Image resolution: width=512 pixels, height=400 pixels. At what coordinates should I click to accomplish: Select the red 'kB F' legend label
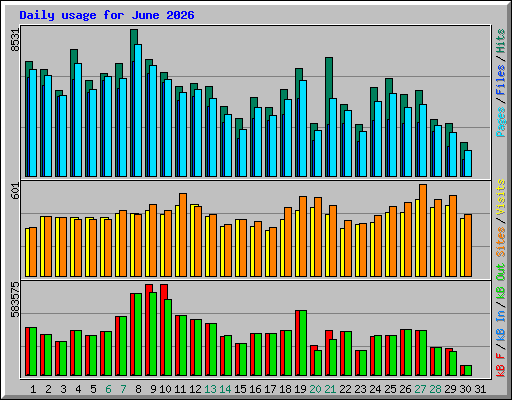[501, 365]
